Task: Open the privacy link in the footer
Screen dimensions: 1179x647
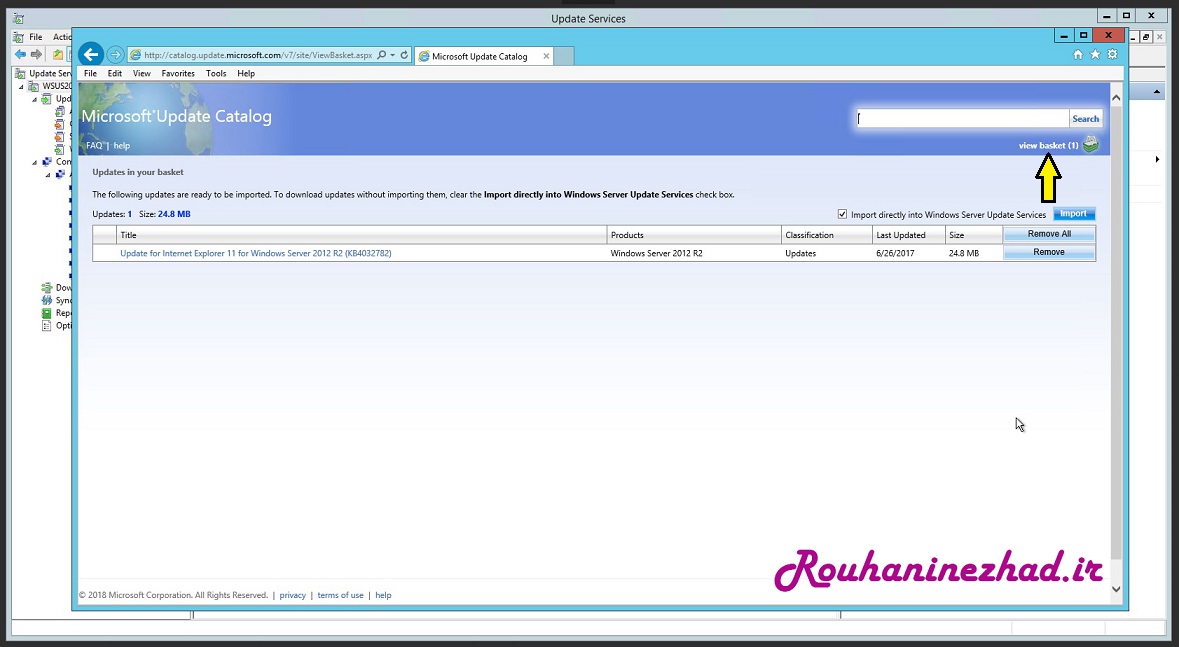Action: click(292, 595)
